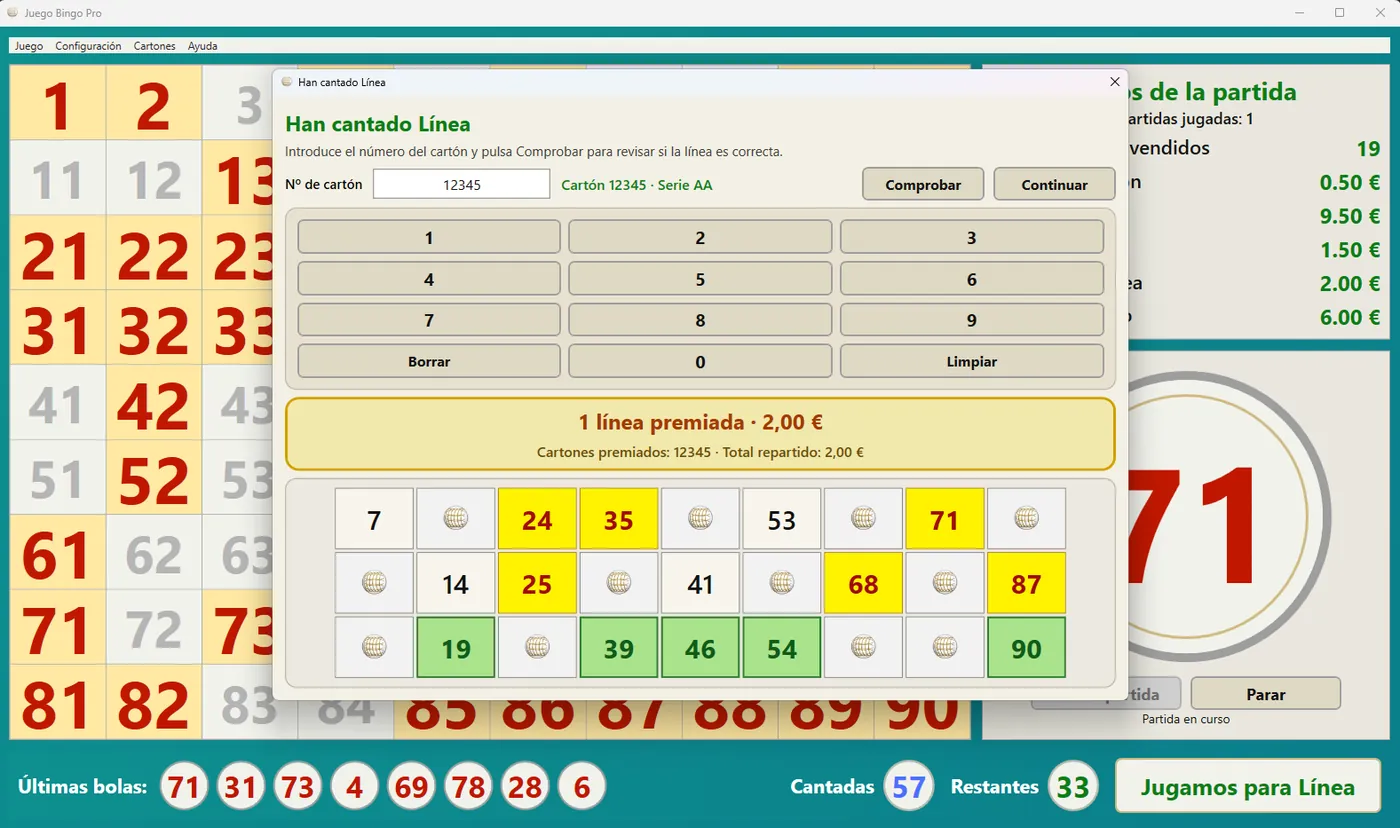This screenshot has height=828, width=1400.
Task: Click blank ball icon left of card cell 53
Action: pyautogui.click(x=700, y=519)
